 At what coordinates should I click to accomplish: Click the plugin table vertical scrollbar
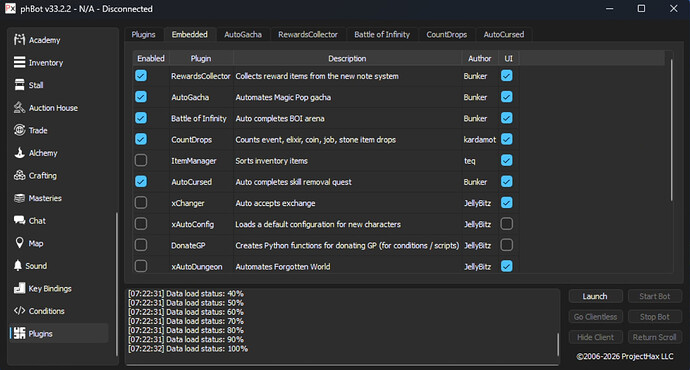[672, 131]
